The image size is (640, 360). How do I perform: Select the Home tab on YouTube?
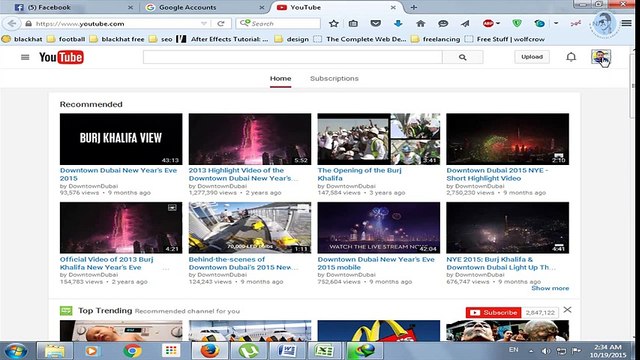pyautogui.click(x=280, y=78)
